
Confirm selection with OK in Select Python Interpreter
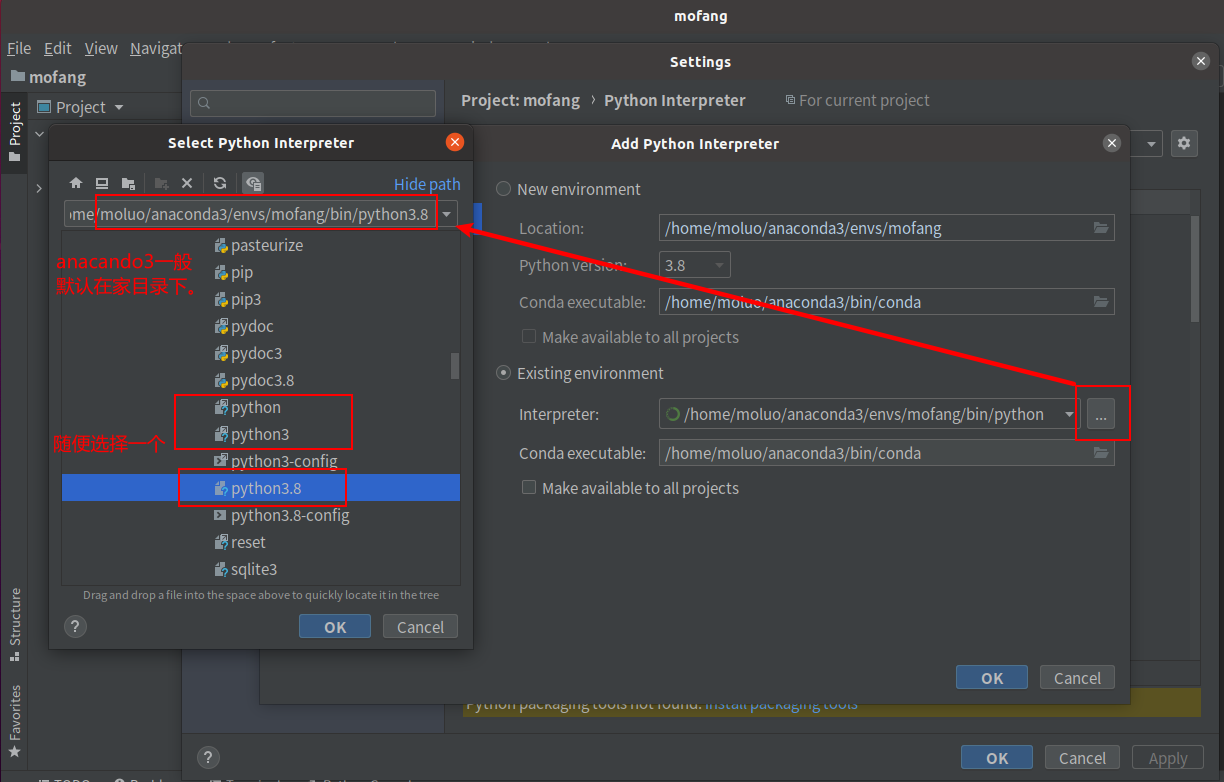point(335,627)
